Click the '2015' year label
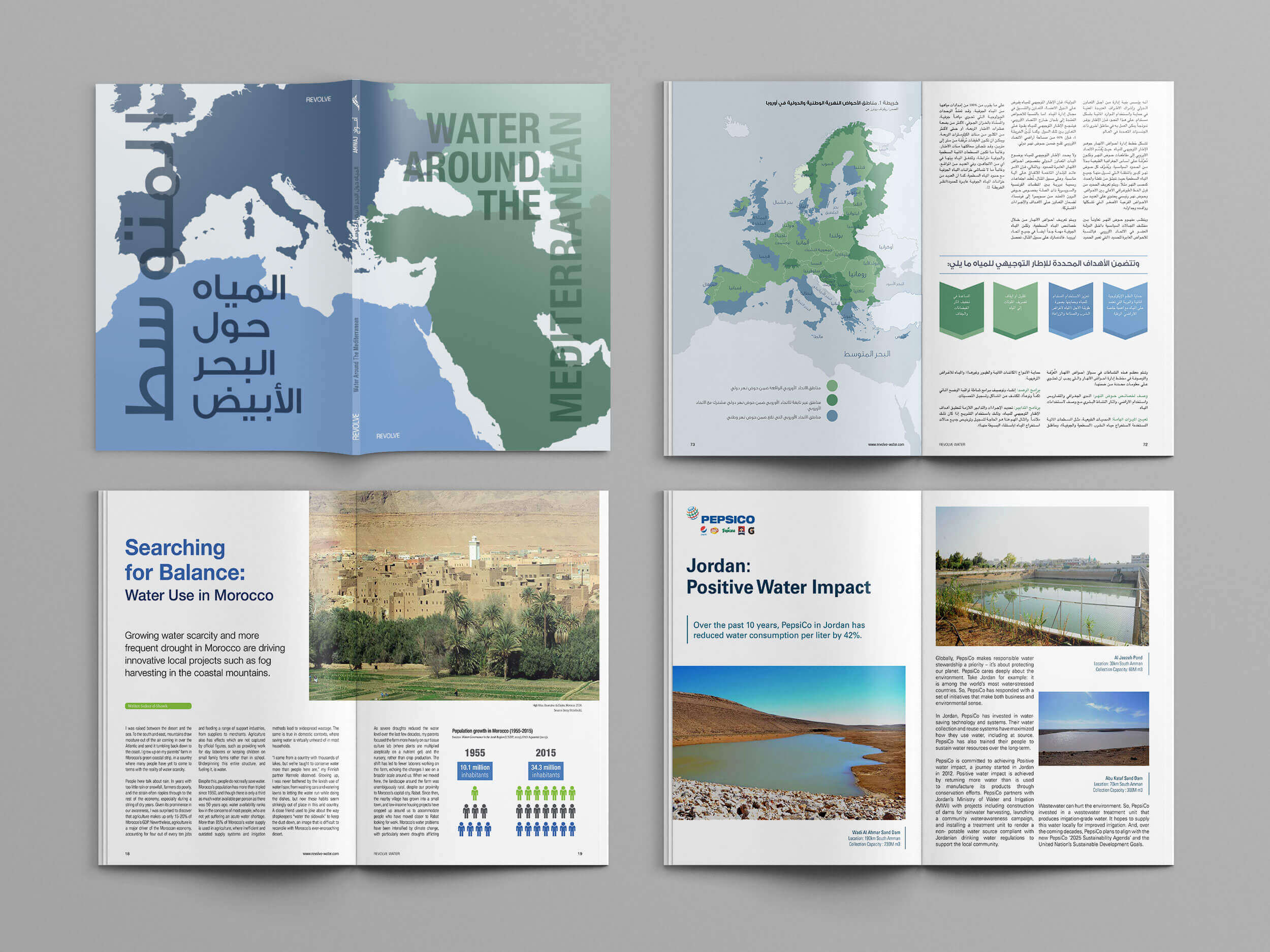The image size is (1270, 952). (x=546, y=753)
